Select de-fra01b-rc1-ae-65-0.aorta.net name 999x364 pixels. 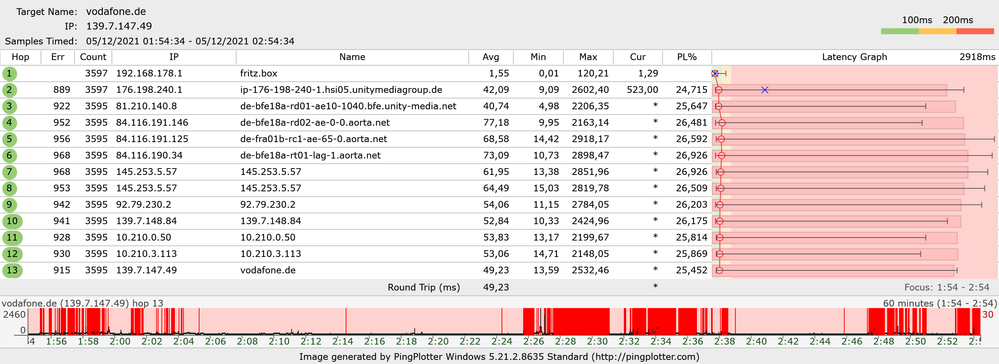[313, 139]
